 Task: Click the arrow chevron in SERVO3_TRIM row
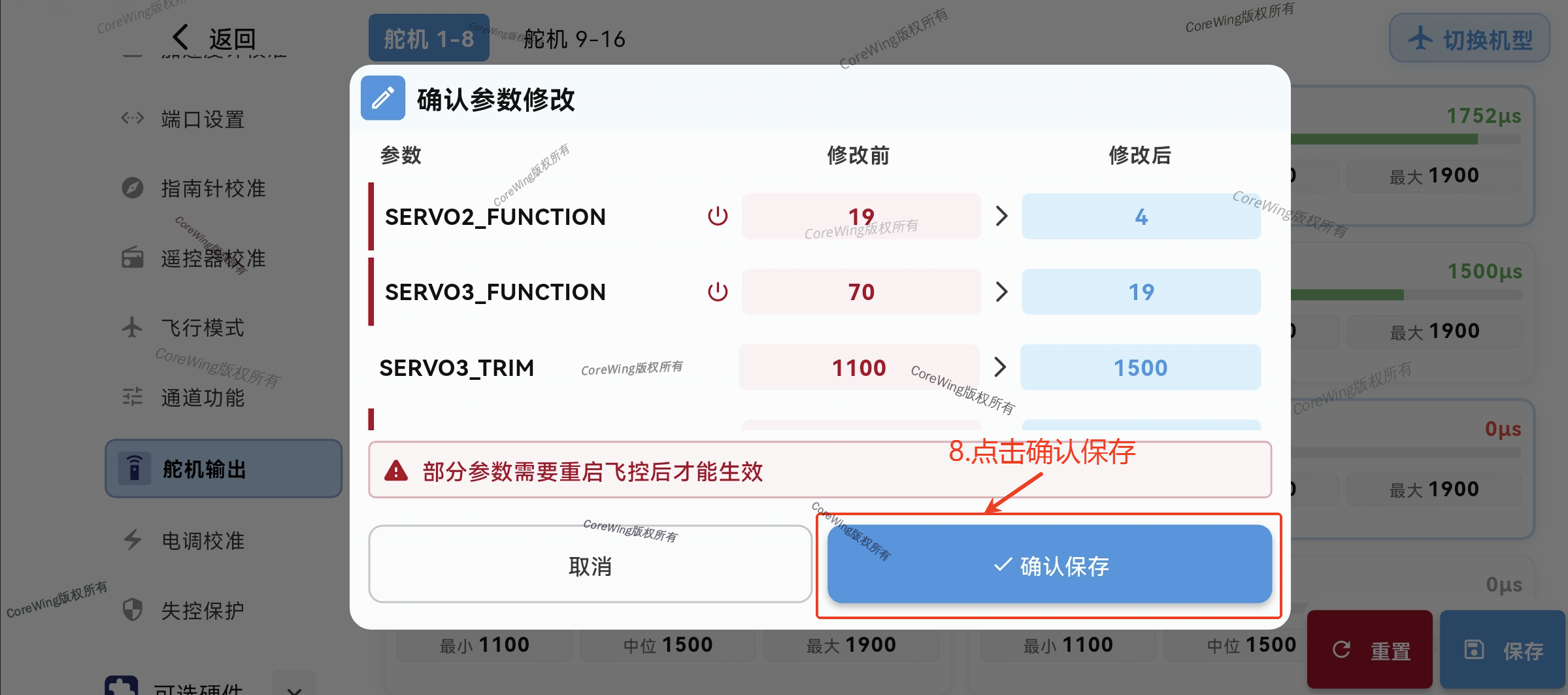(x=1000, y=367)
